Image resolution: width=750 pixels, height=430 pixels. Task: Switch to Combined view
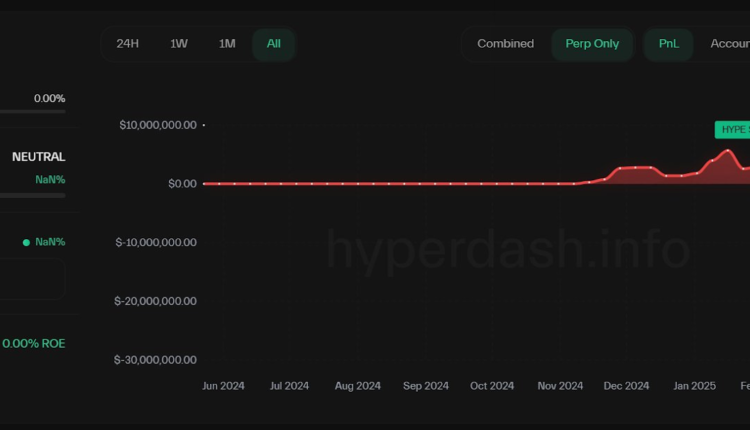(x=505, y=44)
